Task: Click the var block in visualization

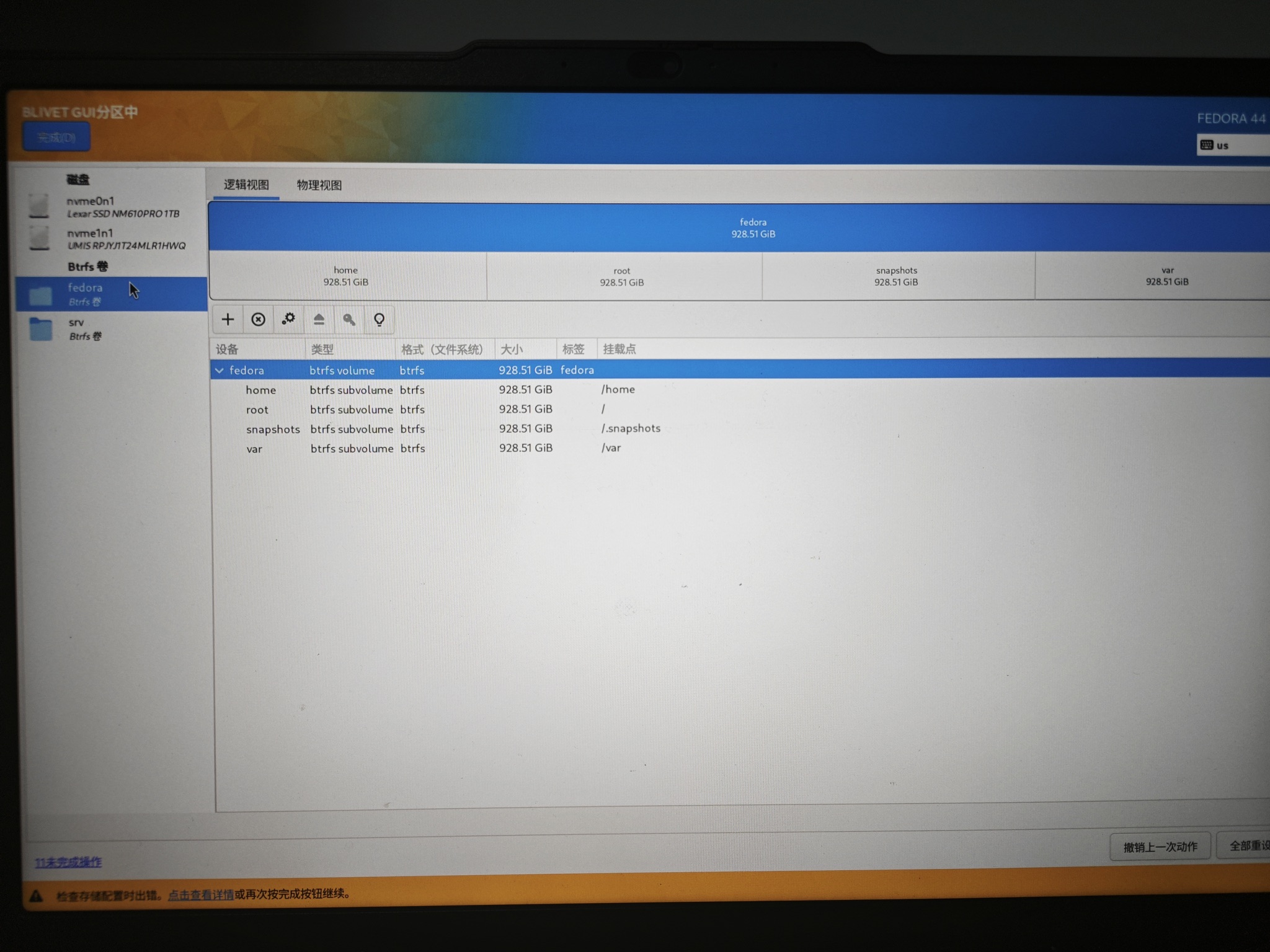Action: coord(1153,276)
